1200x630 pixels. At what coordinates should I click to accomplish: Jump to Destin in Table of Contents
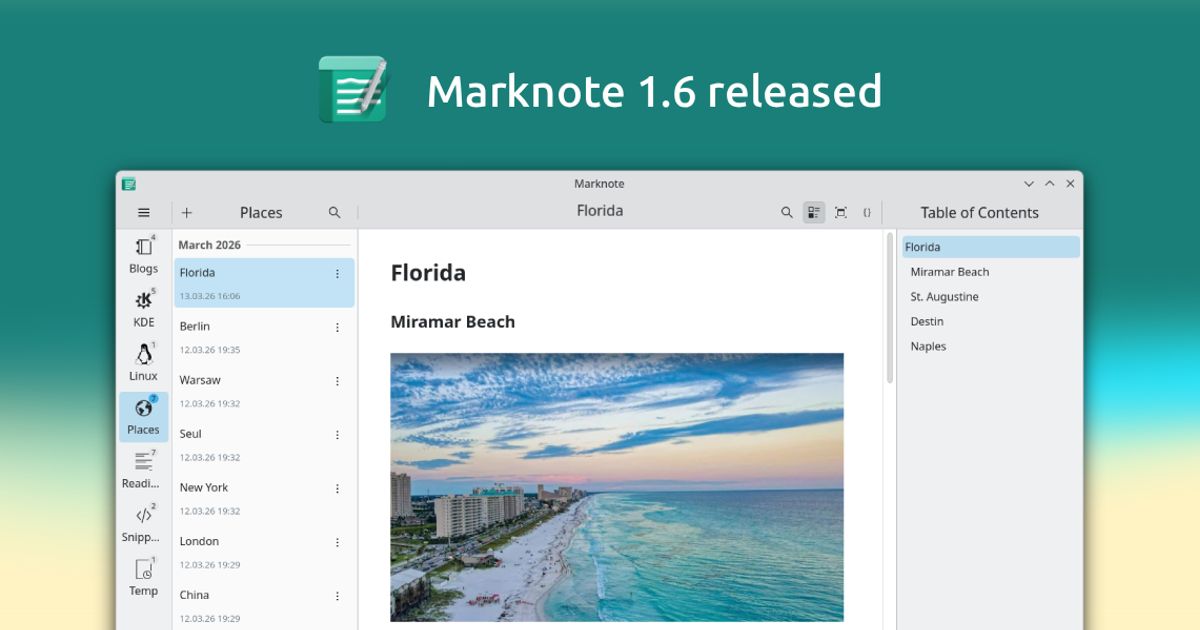[990, 322]
